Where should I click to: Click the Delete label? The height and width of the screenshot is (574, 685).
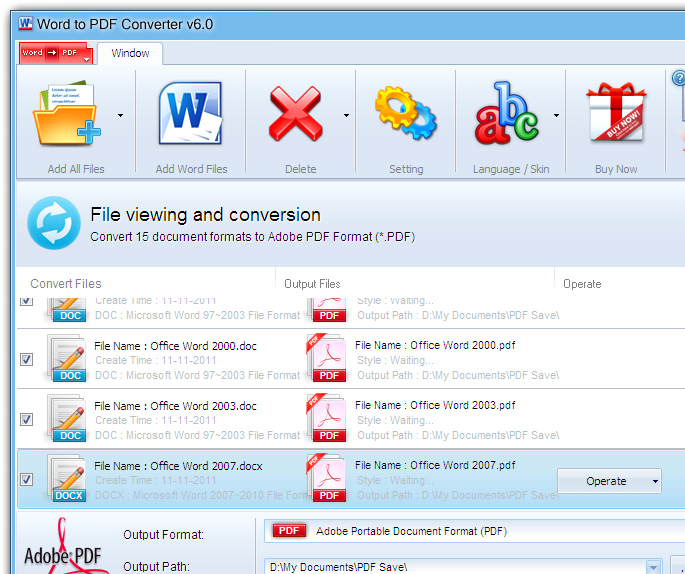point(301,169)
